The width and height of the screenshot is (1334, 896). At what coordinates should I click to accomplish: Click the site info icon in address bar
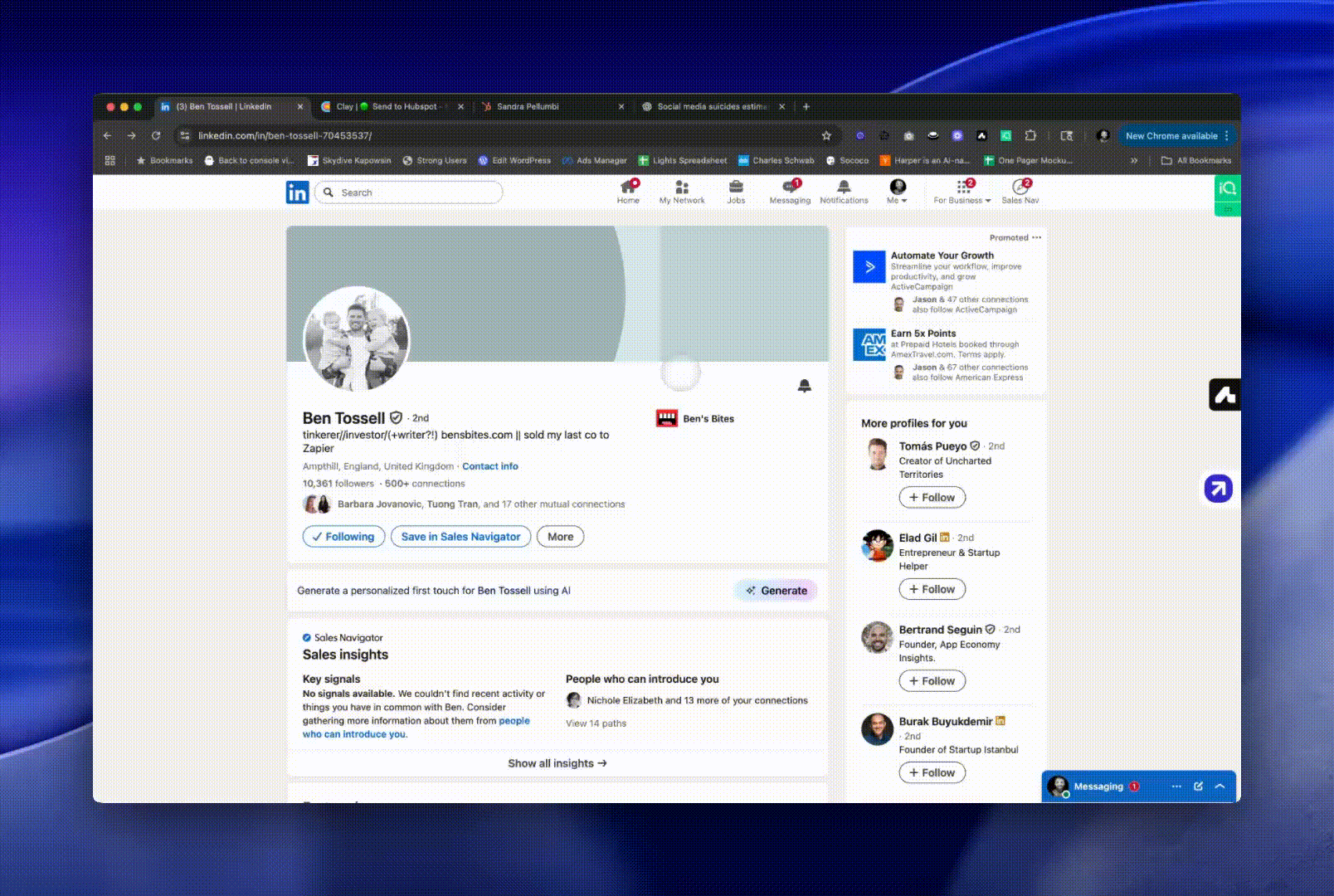coord(185,135)
